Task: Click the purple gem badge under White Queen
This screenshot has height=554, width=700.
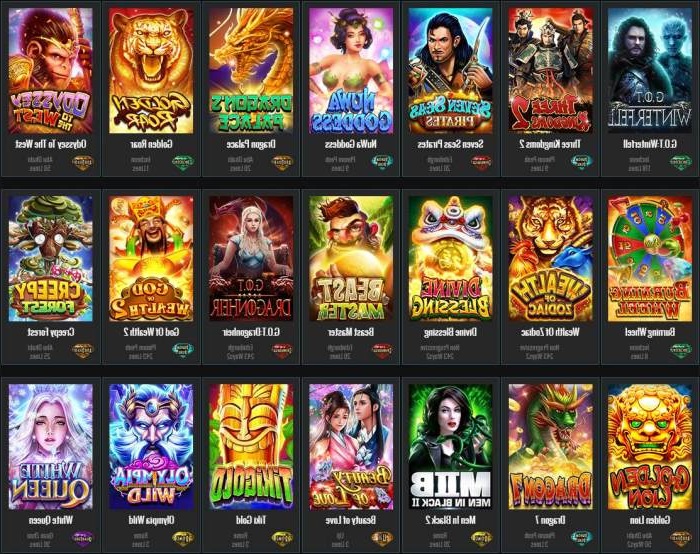Action: pos(83,538)
